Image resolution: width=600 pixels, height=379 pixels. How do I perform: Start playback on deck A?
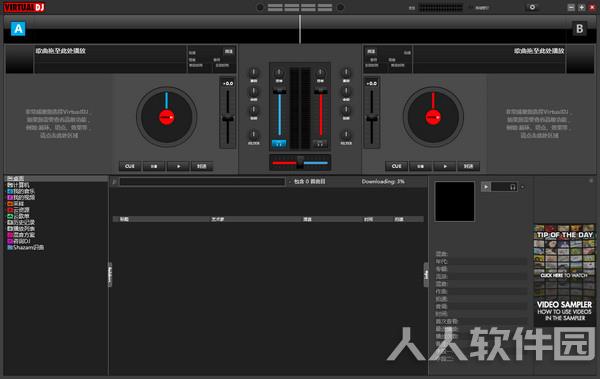click(178, 166)
